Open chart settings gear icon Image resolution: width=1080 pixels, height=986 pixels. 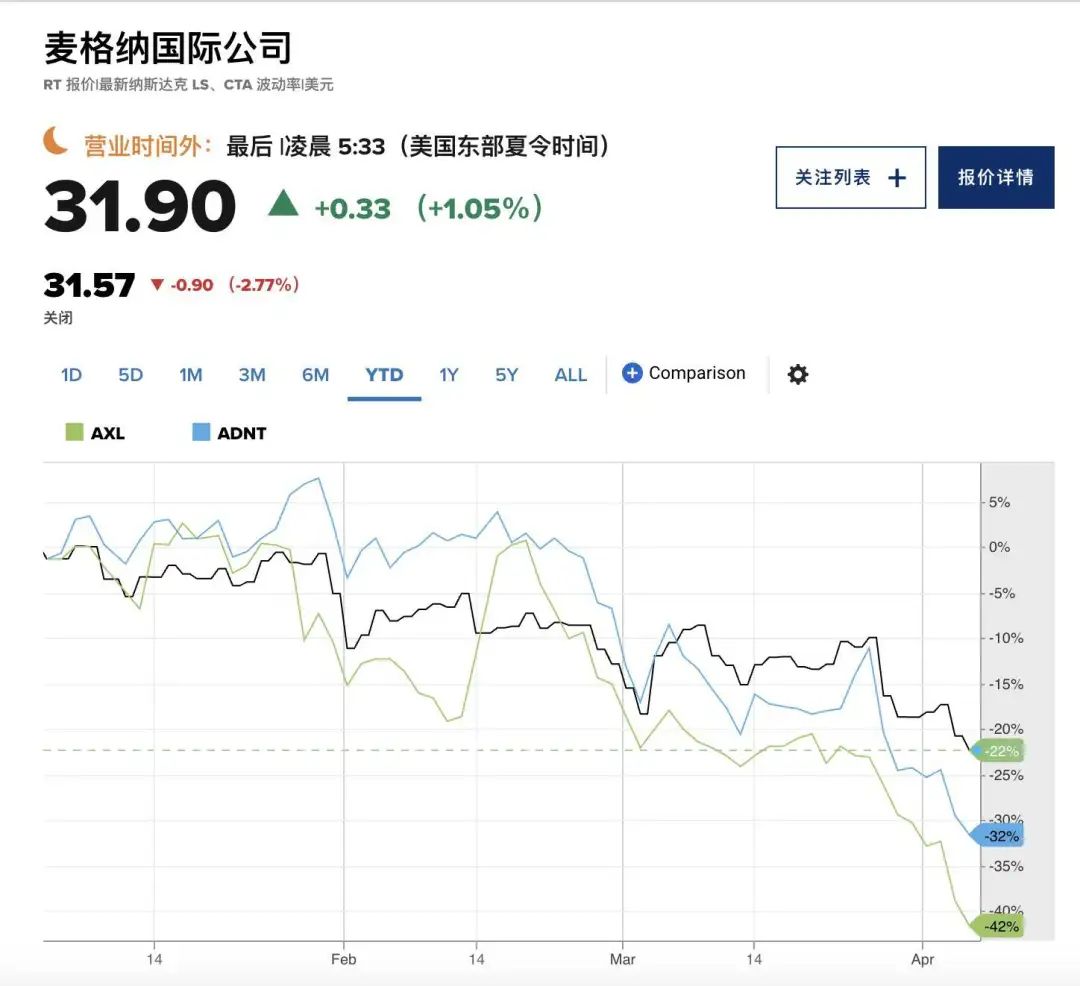[797, 374]
